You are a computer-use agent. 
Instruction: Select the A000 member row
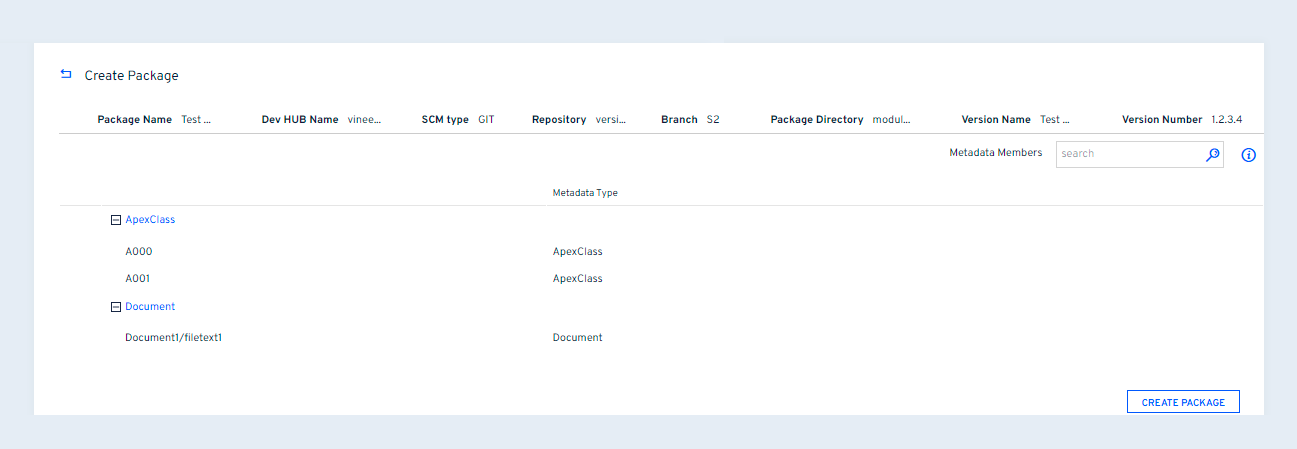(138, 252)
